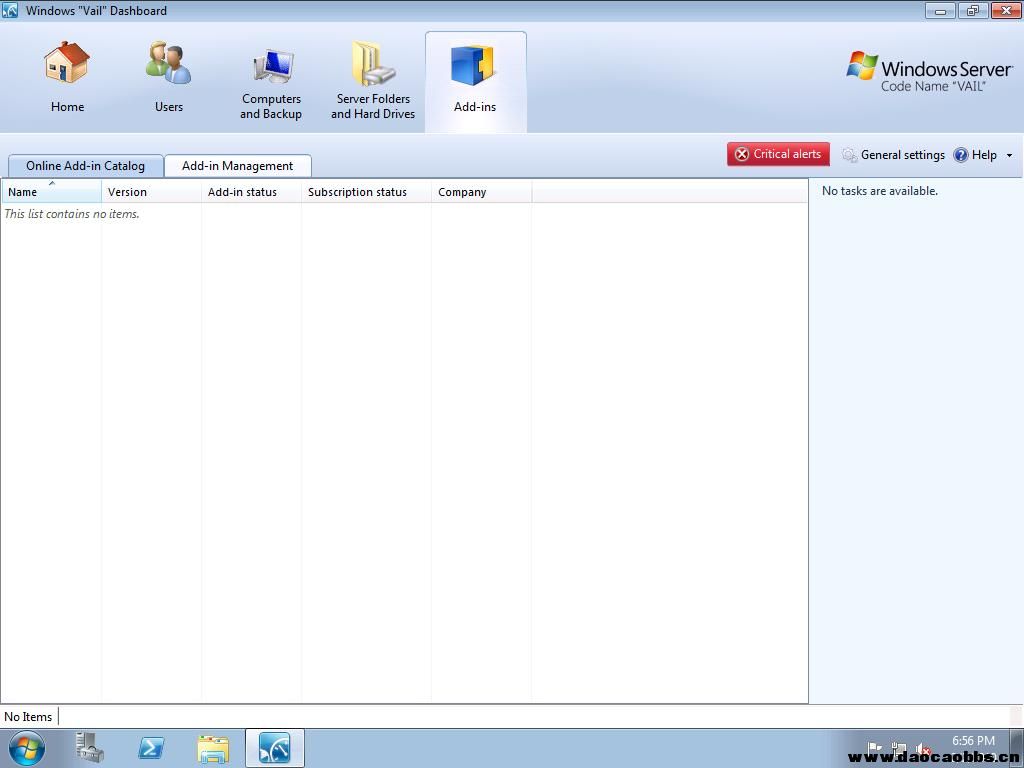
Task: Click the General settings gear icon
Action: click(850, 155)
